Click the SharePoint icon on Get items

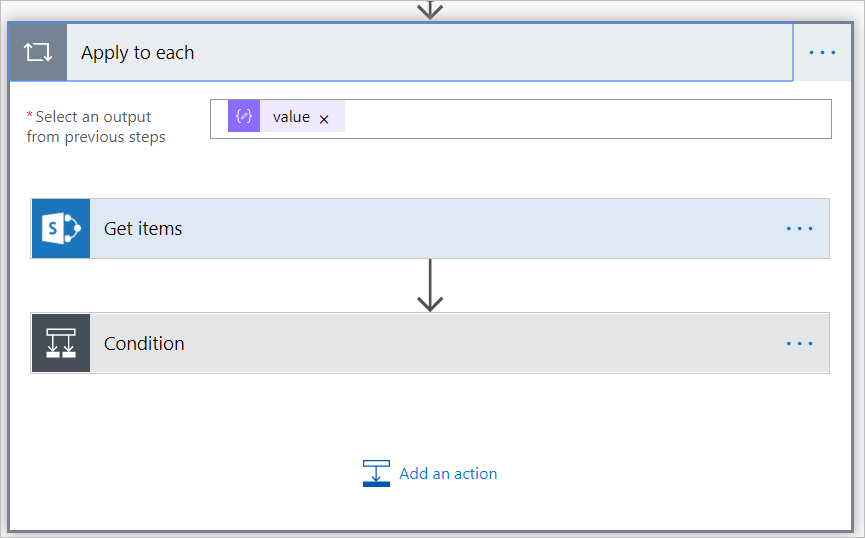(61, 229)
